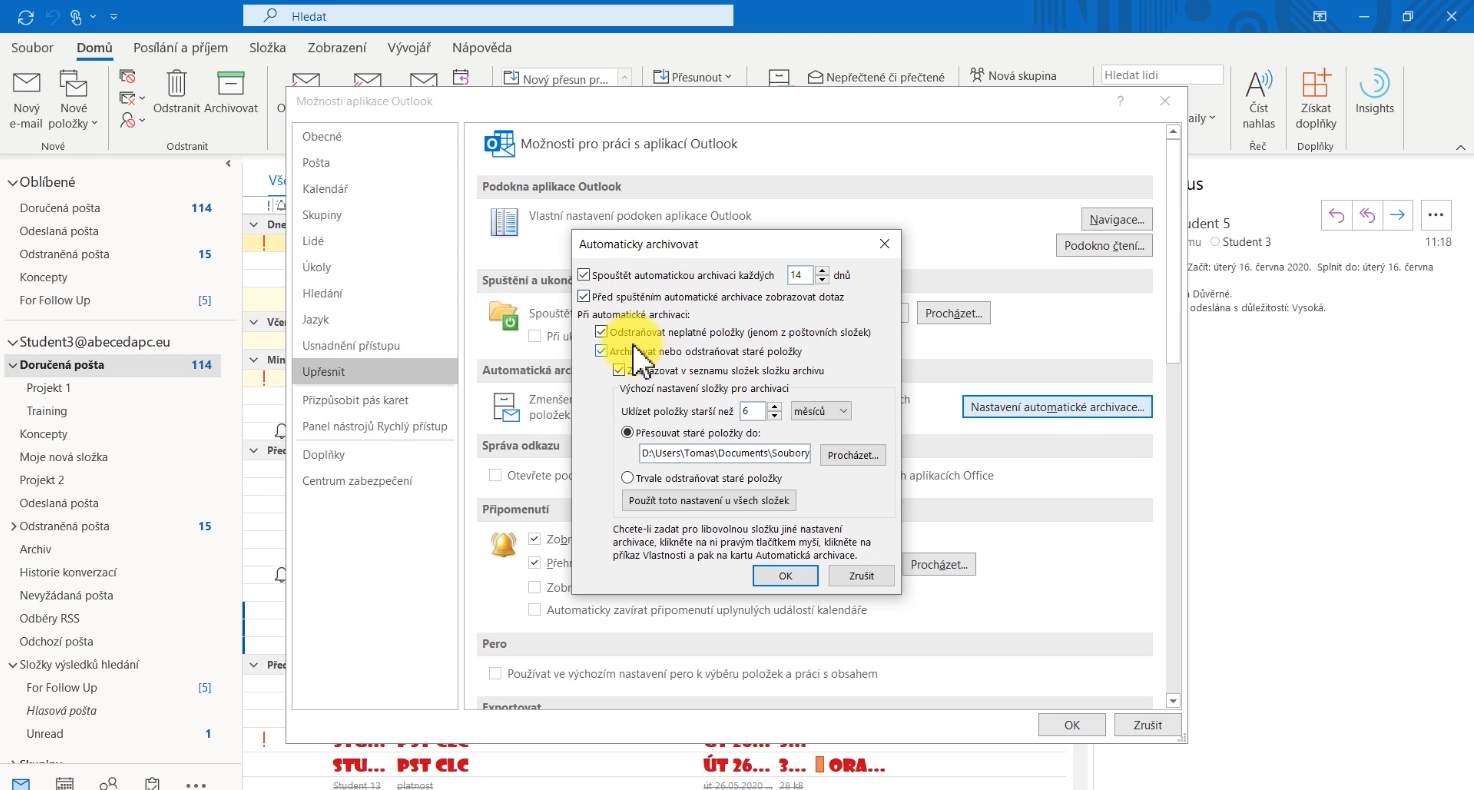Increase the 14 days spinner value

(x=823, y=270)
